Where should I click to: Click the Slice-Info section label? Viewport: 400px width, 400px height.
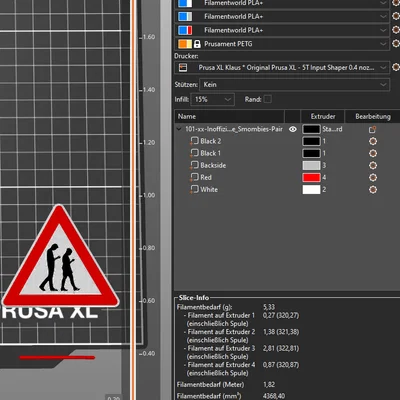click(194, 298)
